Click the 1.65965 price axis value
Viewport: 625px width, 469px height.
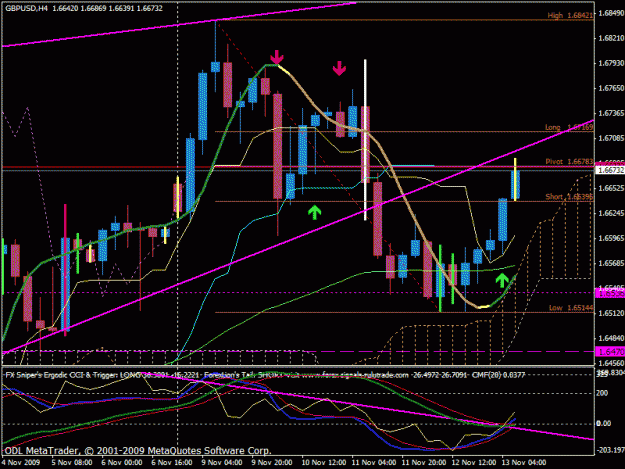click(x=611, y=238)
